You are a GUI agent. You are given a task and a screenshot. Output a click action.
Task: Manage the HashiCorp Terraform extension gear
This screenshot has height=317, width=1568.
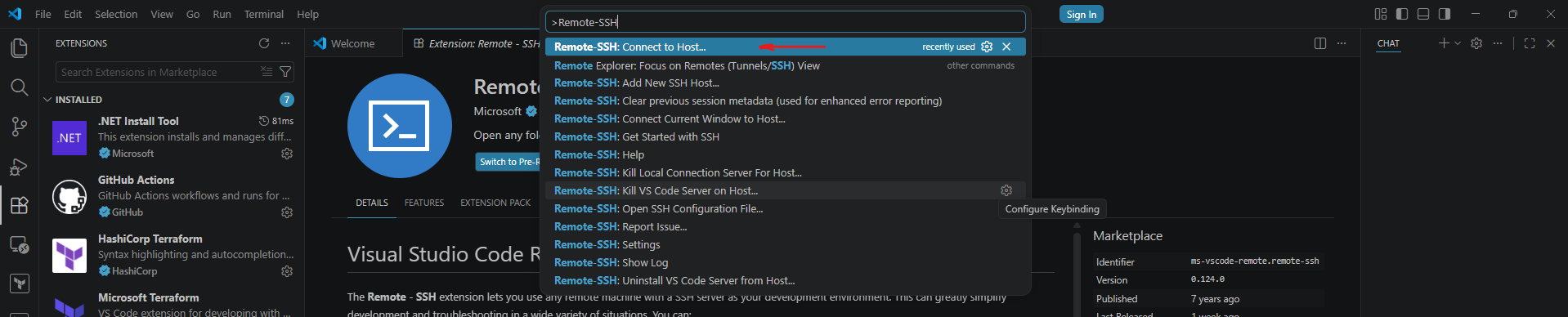click(287, 271)
